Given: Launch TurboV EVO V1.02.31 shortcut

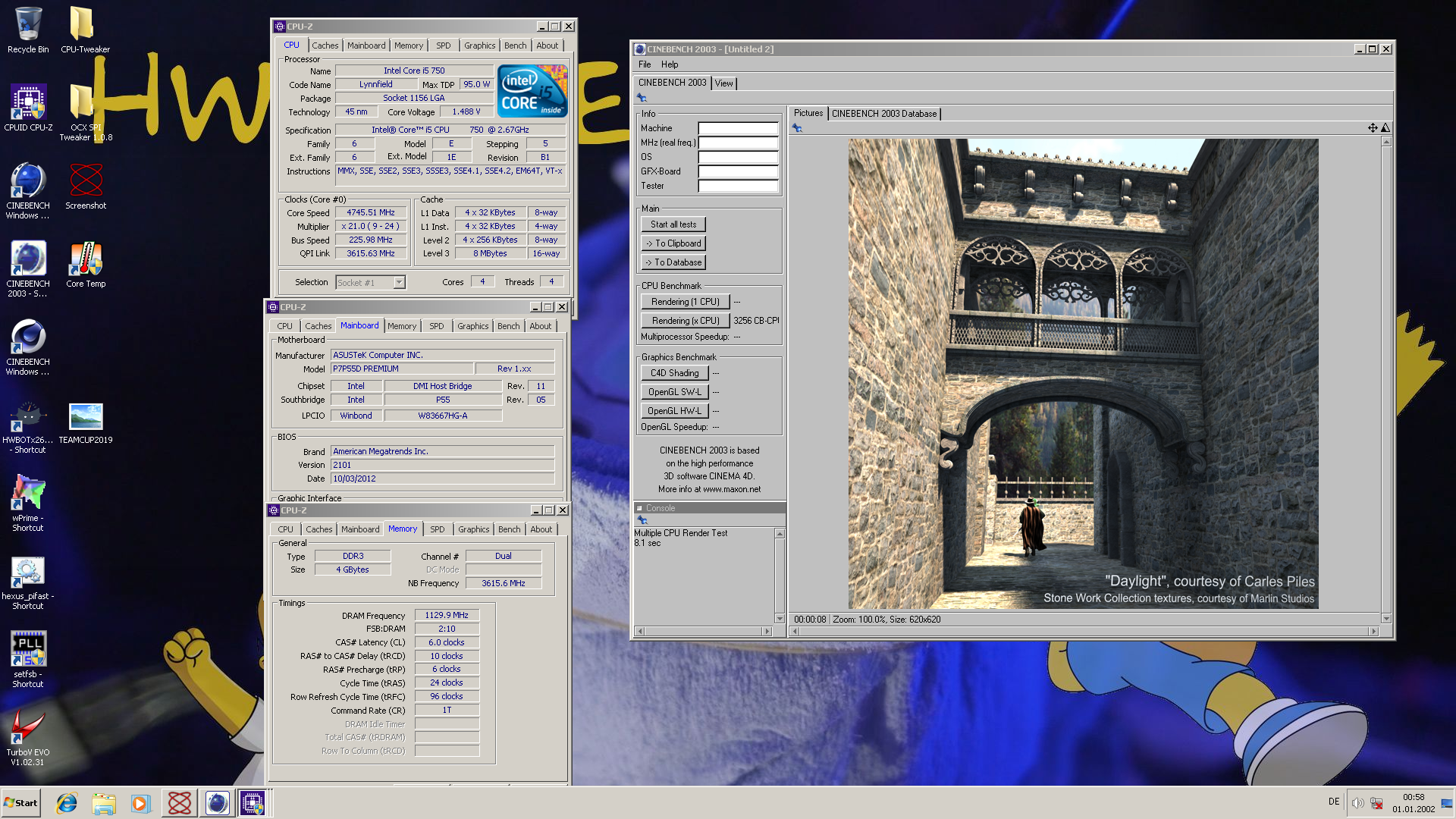Looking at the screenshot, I should [28, 739].
